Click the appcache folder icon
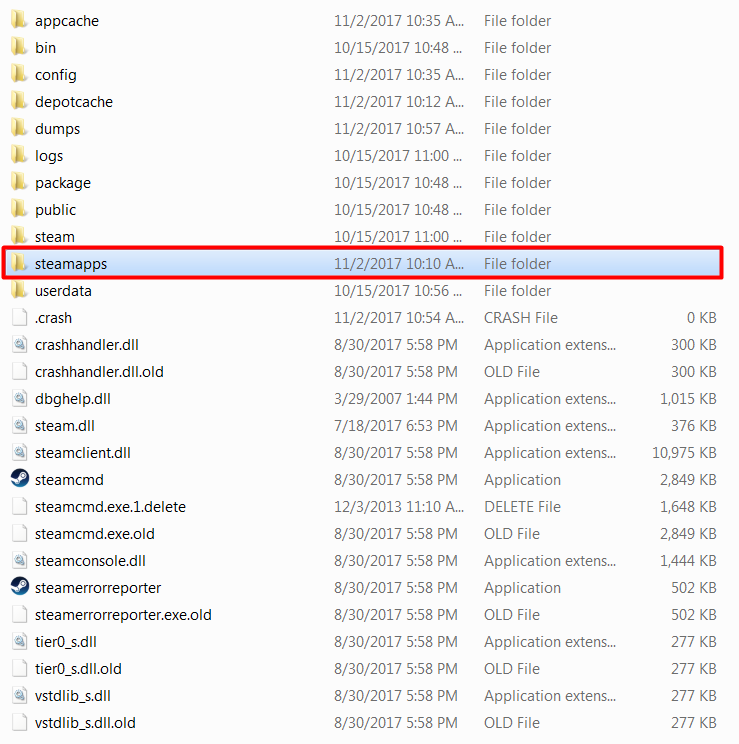 tap(19, 20)
